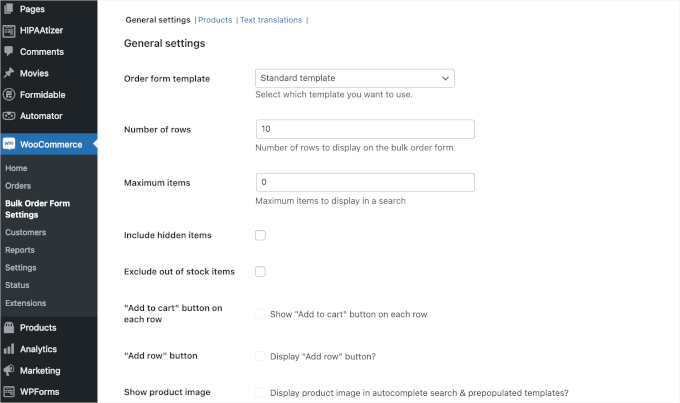Image resolution: width=680 pixels, height=403 pixels.
Task: Click the Comments speech bubble icon
Action: point(9,51)
